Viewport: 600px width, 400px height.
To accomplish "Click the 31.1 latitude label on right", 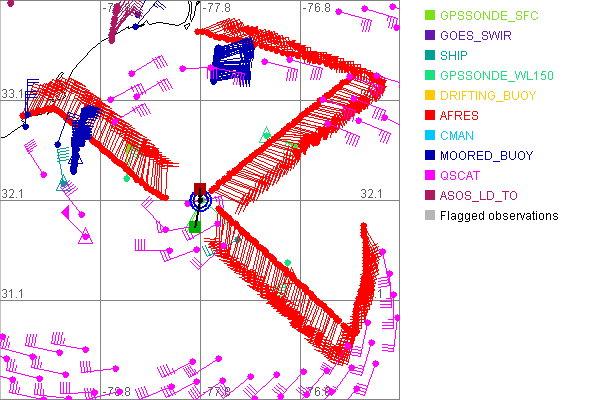I will click(372, 293).
